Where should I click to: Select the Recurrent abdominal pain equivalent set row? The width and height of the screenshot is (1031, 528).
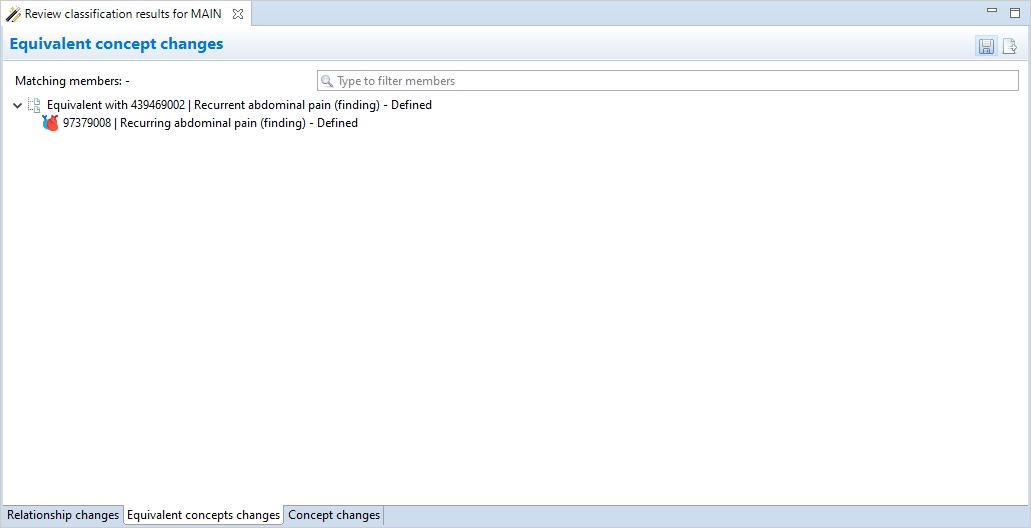click(239, 105)
